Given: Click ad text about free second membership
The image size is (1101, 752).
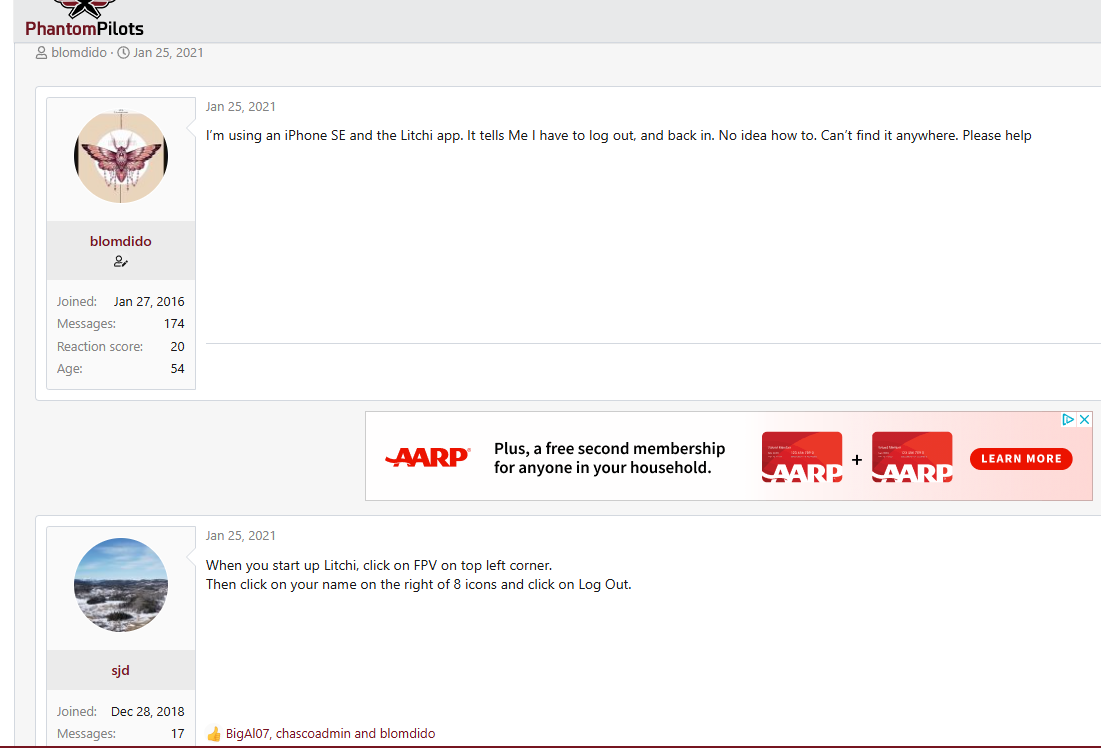Looking at the screenshot, I should (609, 458).
